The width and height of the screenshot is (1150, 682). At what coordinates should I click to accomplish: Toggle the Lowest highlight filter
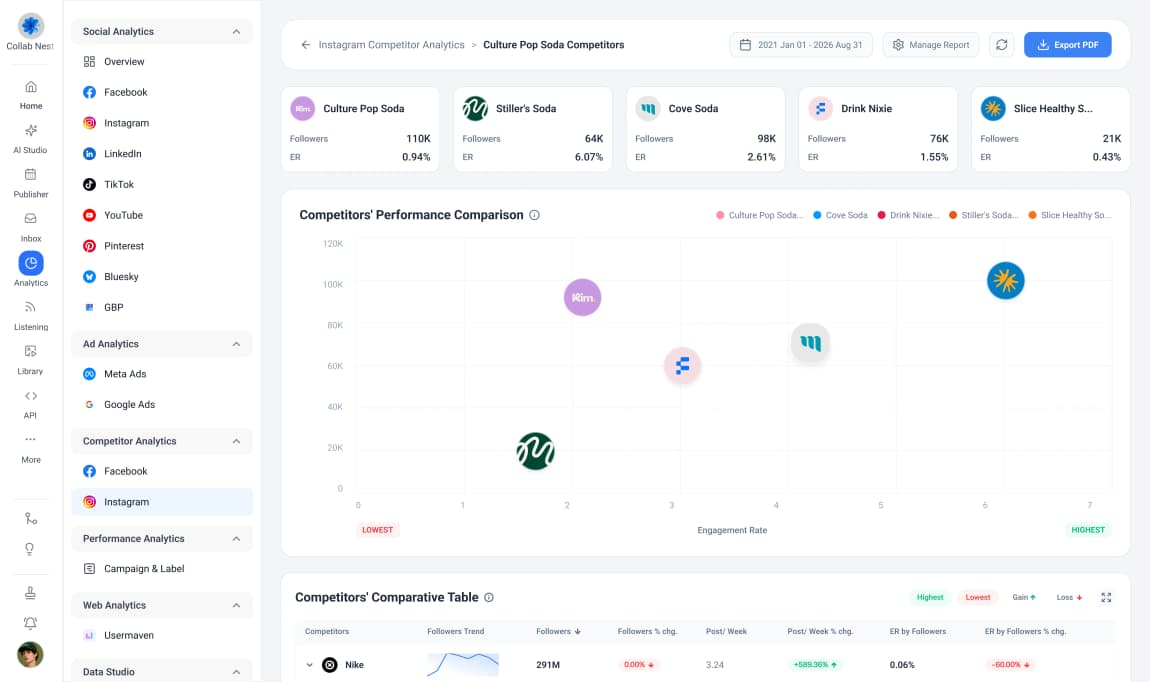pyautogui.click(x=978, y=598)
